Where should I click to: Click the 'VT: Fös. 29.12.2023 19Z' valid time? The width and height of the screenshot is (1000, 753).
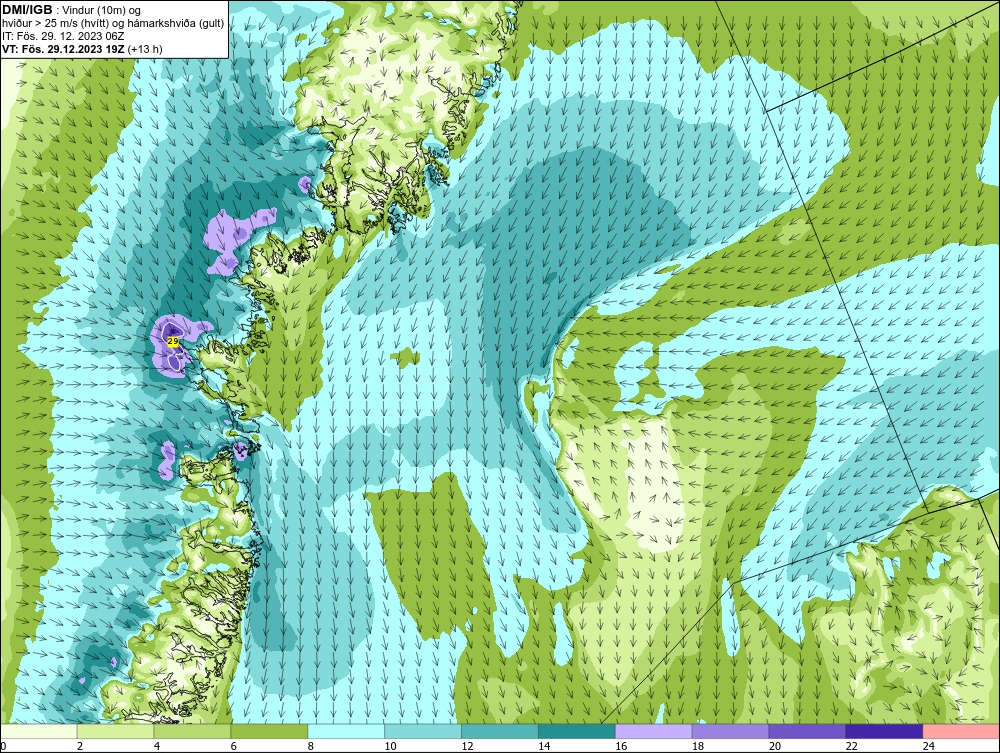(63, 49)
